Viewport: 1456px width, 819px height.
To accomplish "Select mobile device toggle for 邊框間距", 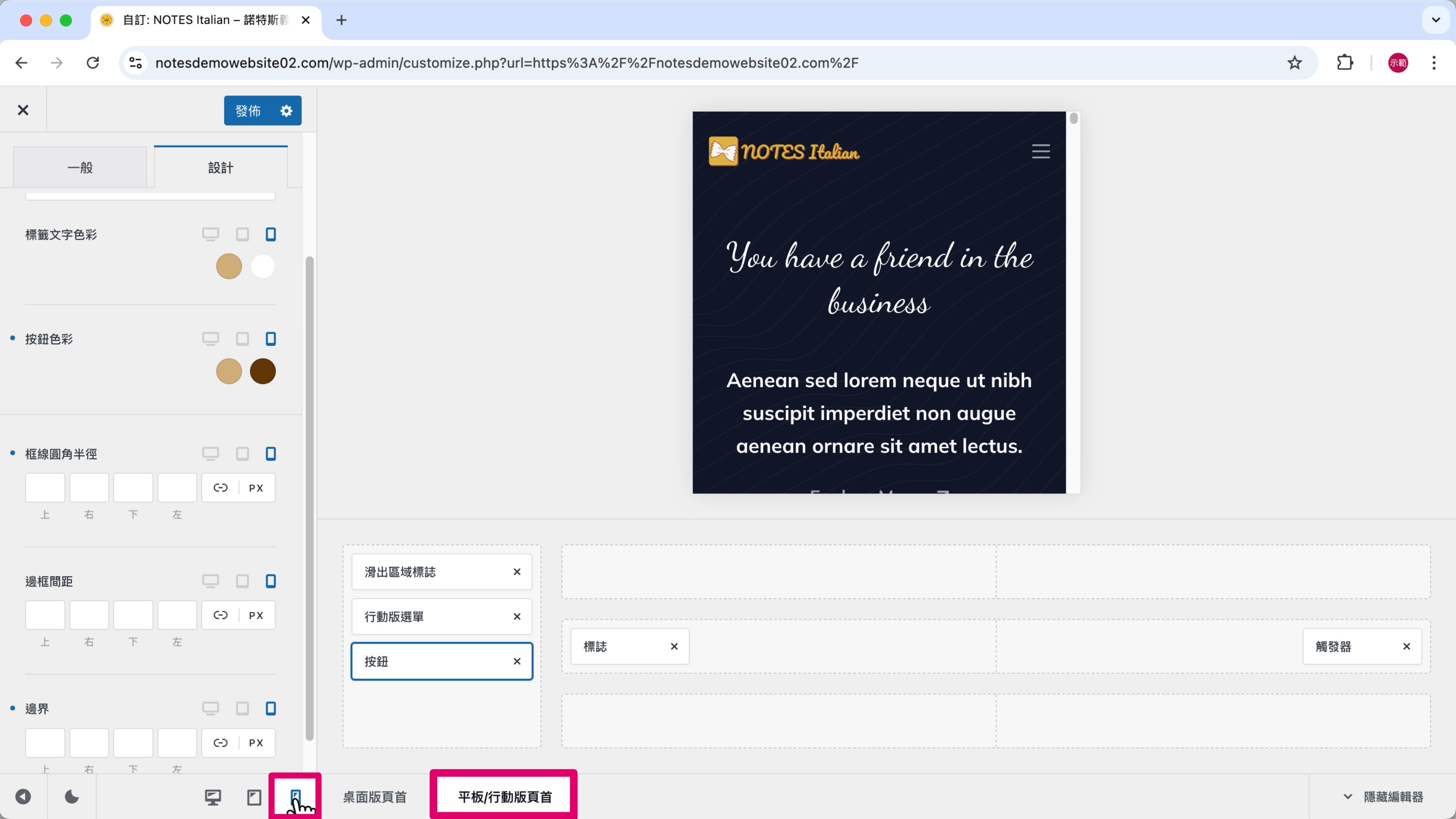I will [x=271, y=581].
